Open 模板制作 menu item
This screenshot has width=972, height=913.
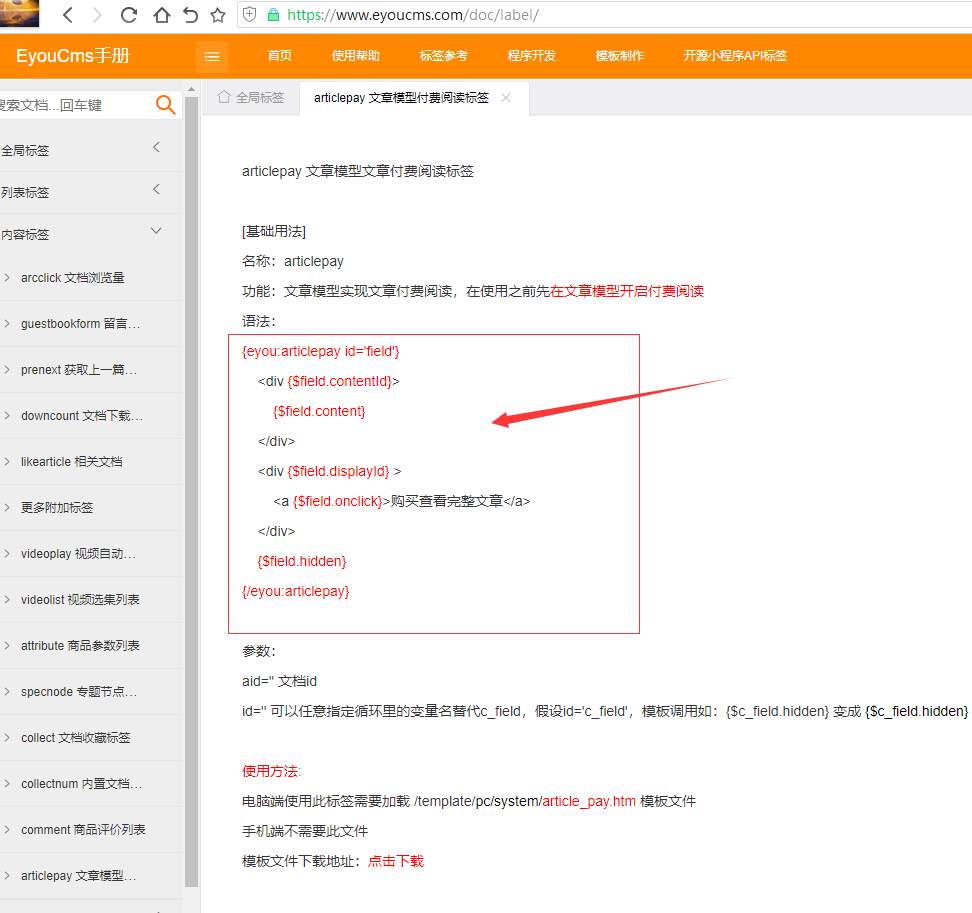point(619,56)
